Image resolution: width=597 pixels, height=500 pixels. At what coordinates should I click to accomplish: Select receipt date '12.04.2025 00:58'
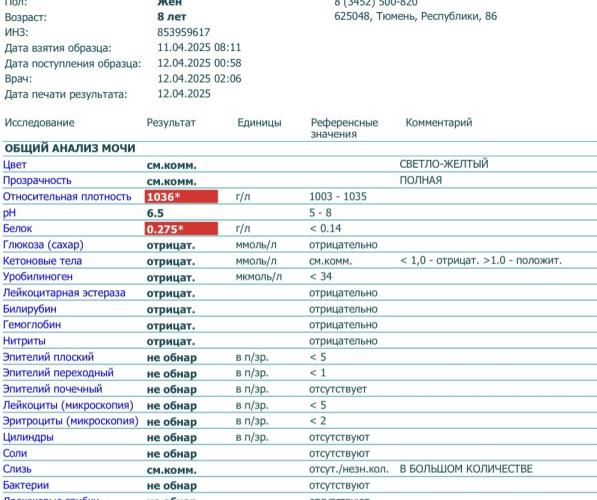[199, 63]
